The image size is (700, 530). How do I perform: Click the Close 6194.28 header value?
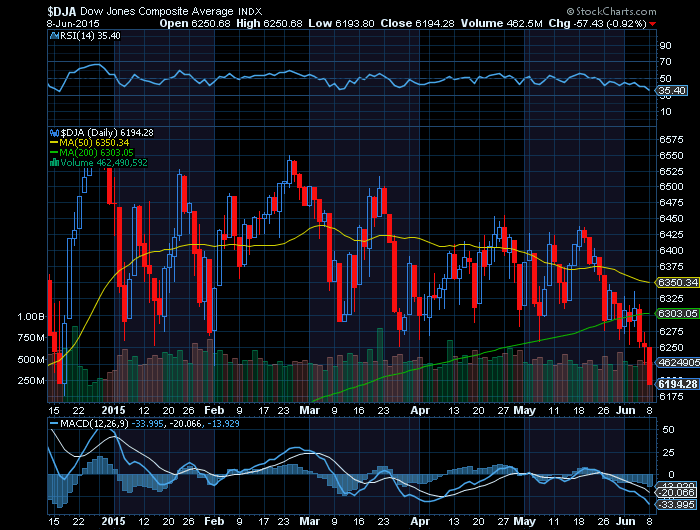click(417, 24)
